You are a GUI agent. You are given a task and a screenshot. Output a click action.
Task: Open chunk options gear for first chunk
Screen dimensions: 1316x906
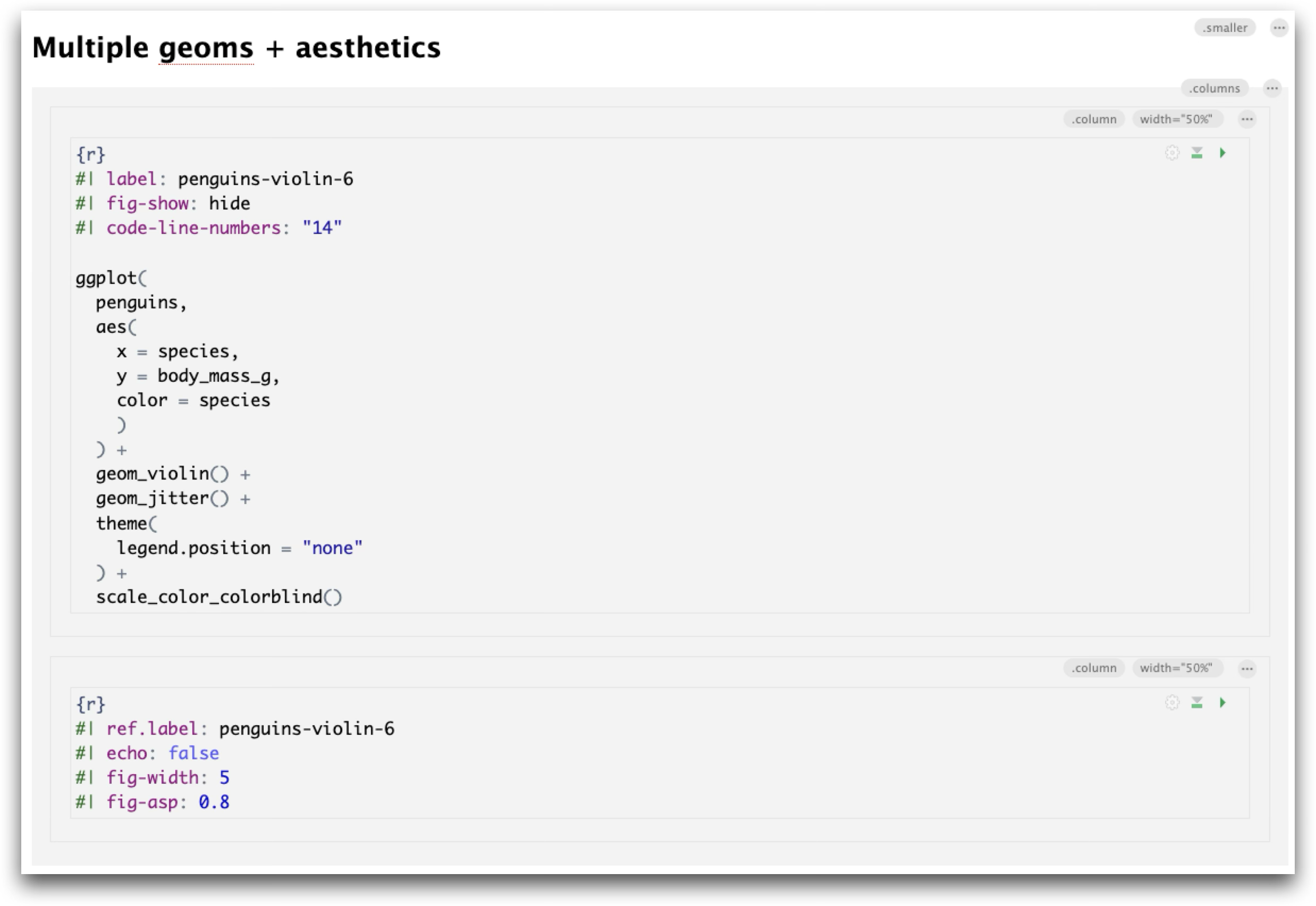[1172, 153]
